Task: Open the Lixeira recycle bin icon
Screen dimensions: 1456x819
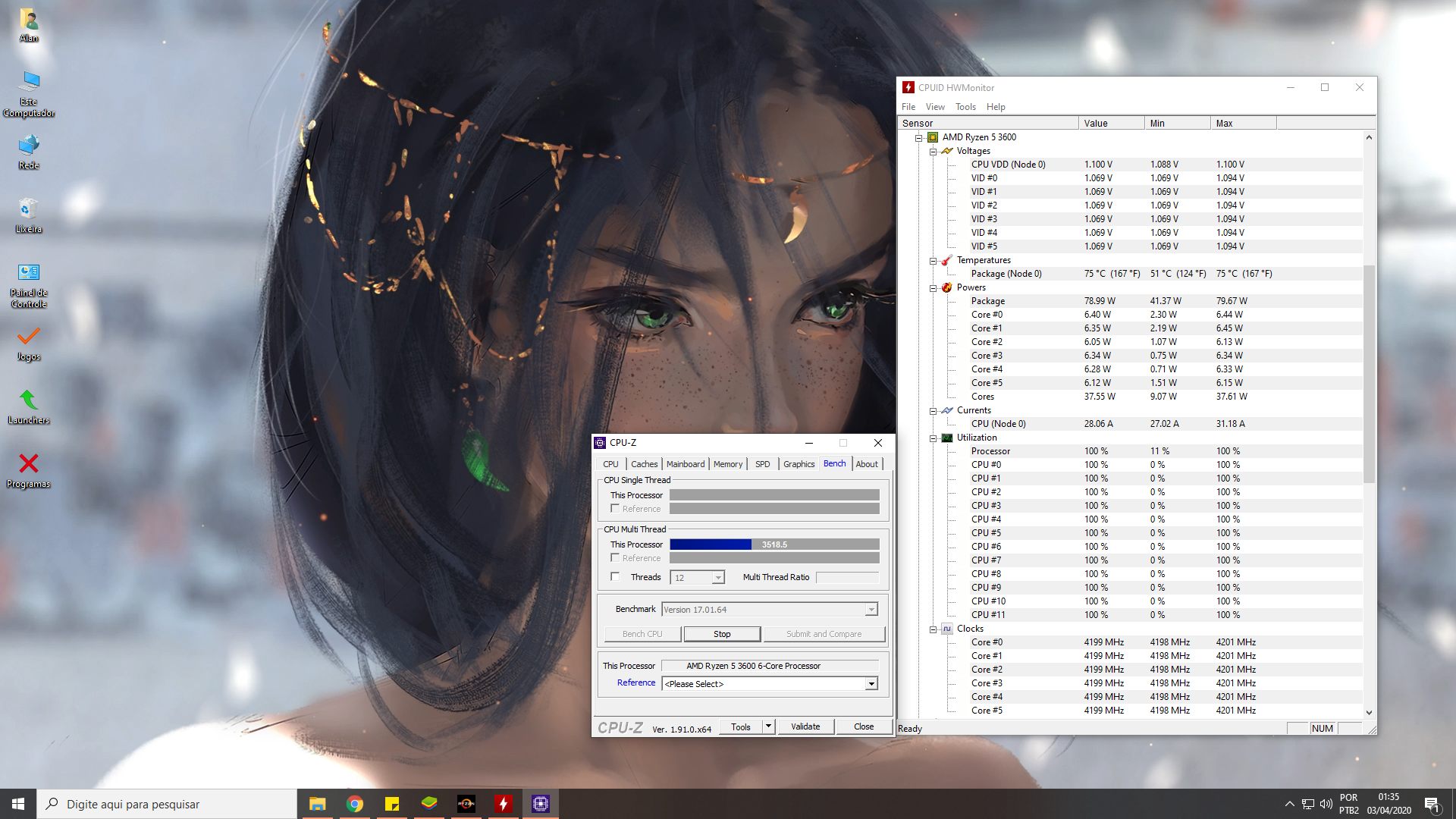Action: click(29, 215)
